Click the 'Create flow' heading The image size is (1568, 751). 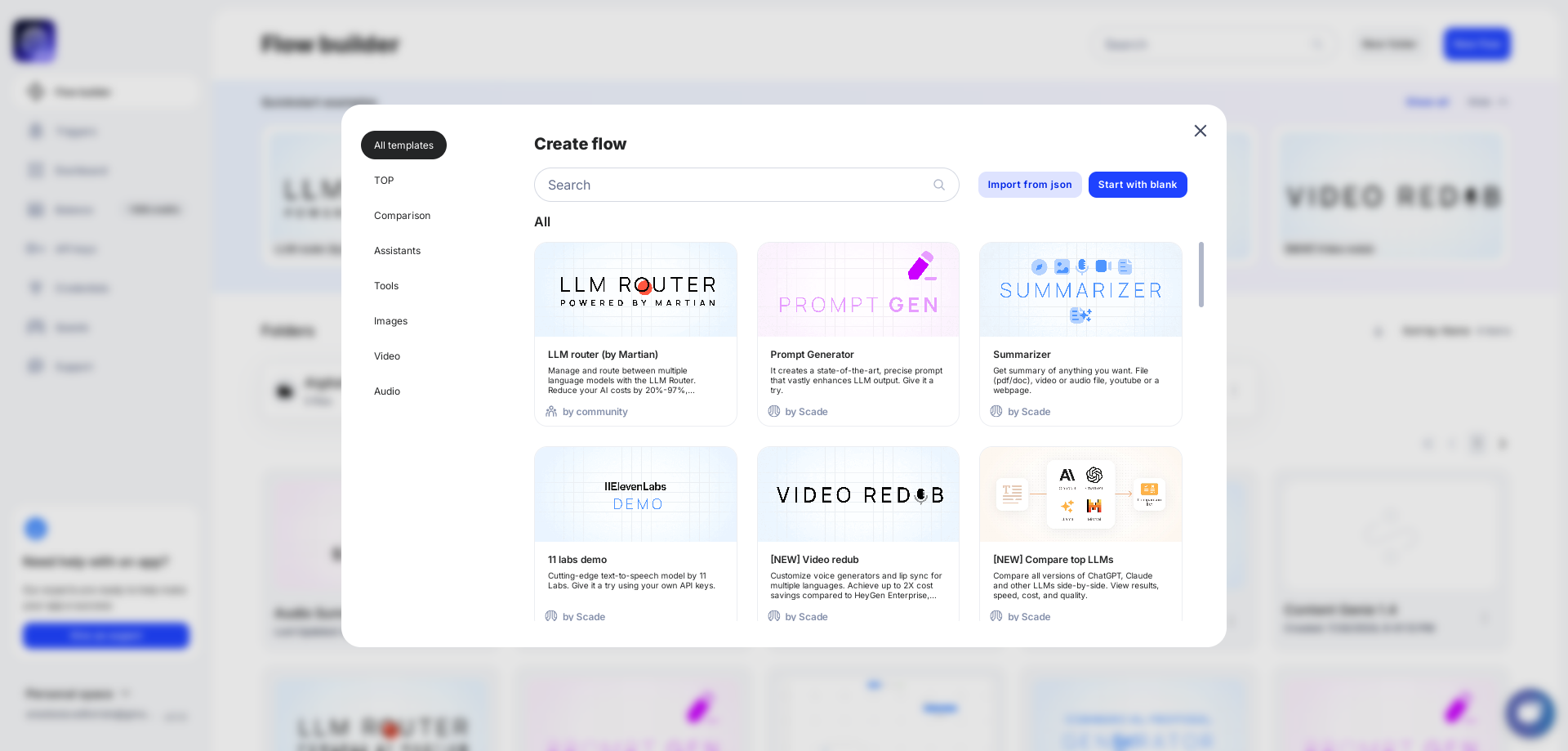pyautogui.click(x=580, y=144)
